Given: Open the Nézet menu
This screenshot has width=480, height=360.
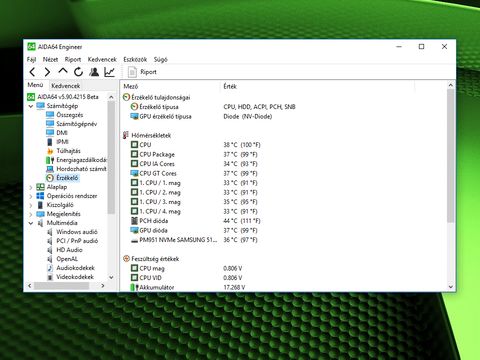Looking at the screenshot, I should tap(50, 59).
